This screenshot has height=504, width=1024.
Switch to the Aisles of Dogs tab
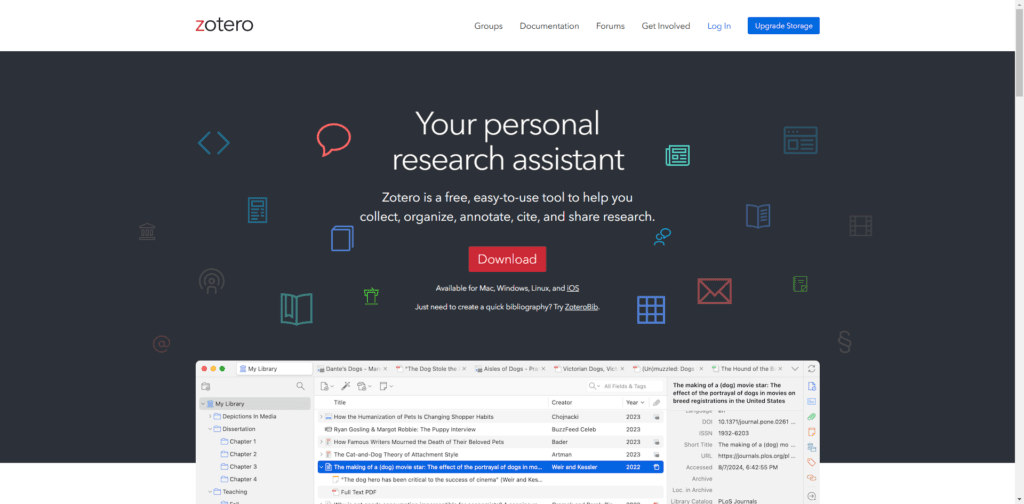tap(510, 369)
